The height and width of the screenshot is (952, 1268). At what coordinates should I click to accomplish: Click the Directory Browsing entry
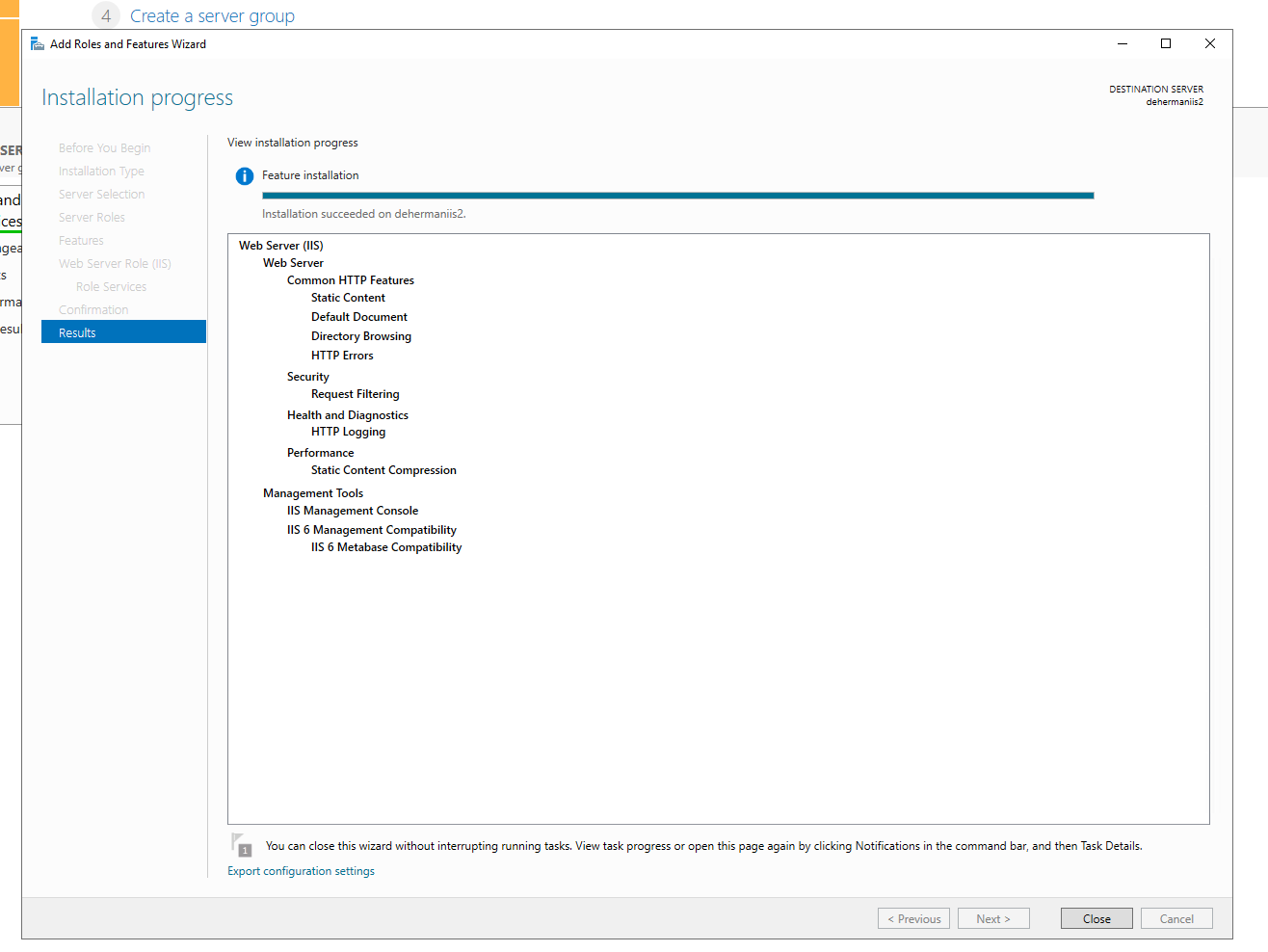coord(361,336)
